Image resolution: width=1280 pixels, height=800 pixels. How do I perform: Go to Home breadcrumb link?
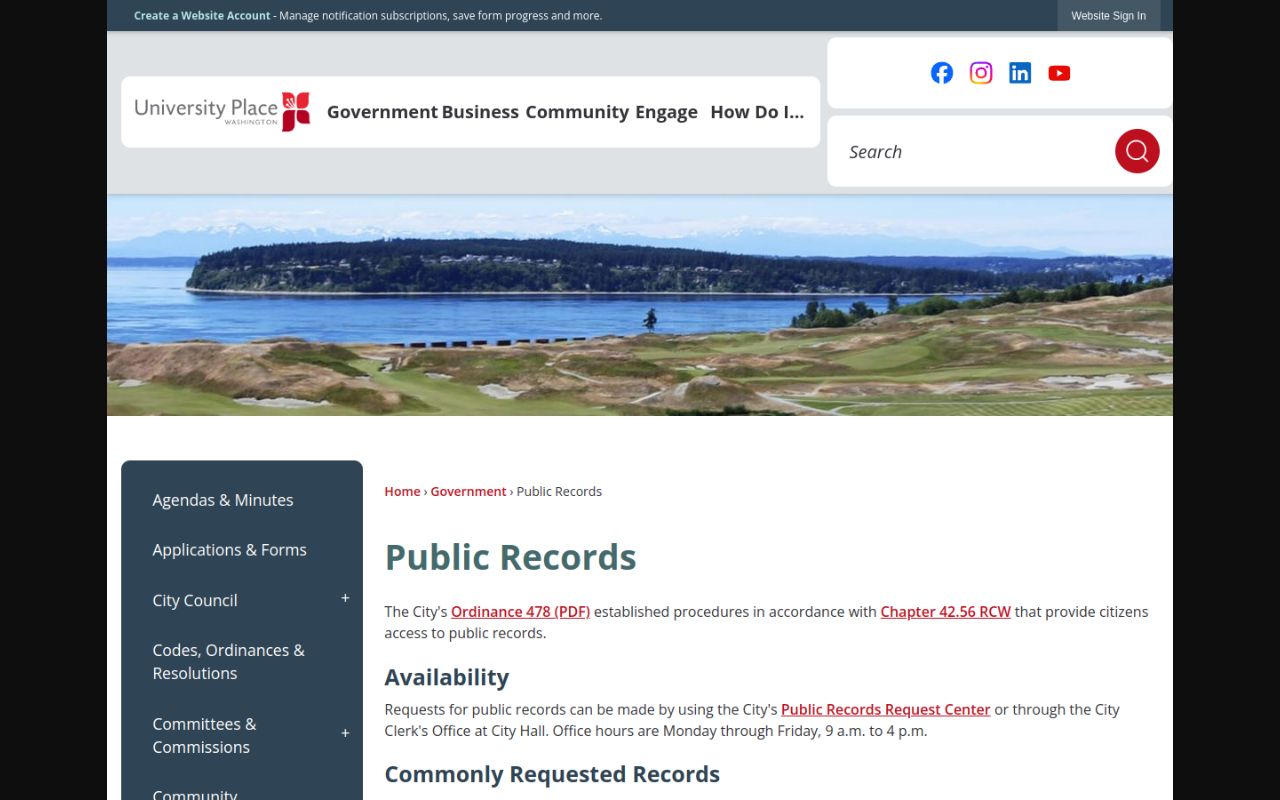(402, 491)
